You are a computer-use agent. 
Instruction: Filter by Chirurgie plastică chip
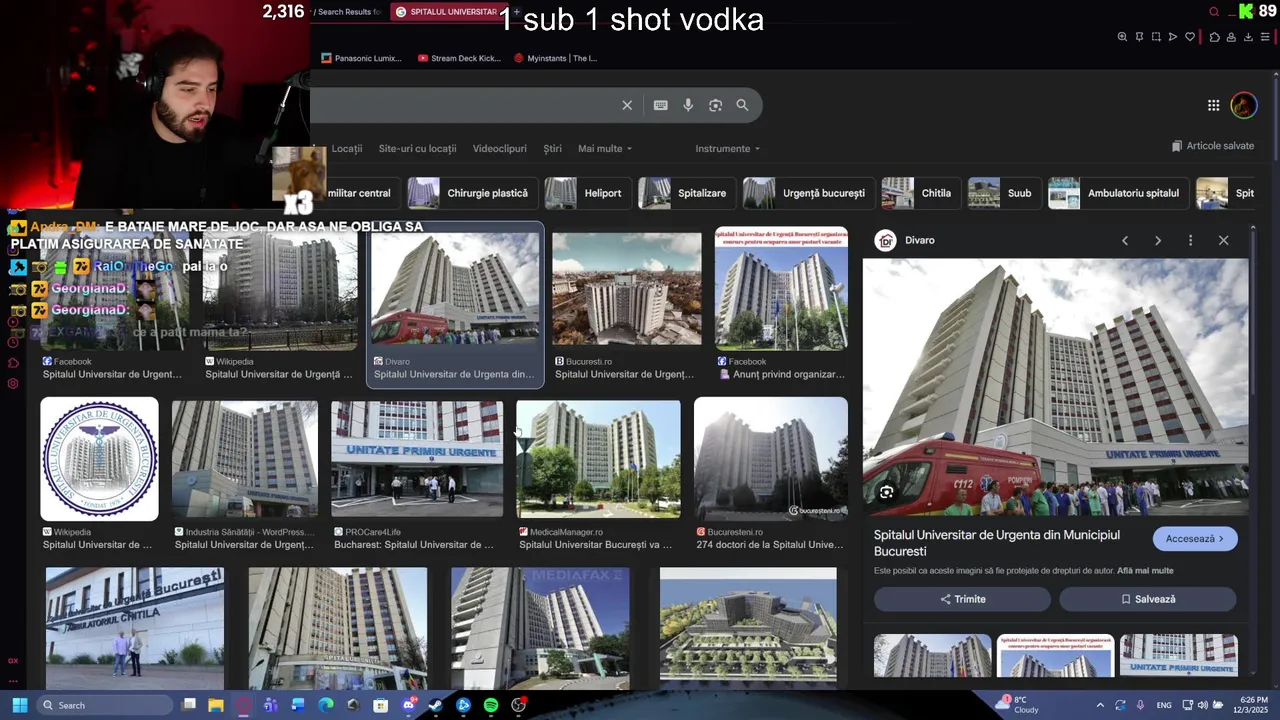coord(474,193)
